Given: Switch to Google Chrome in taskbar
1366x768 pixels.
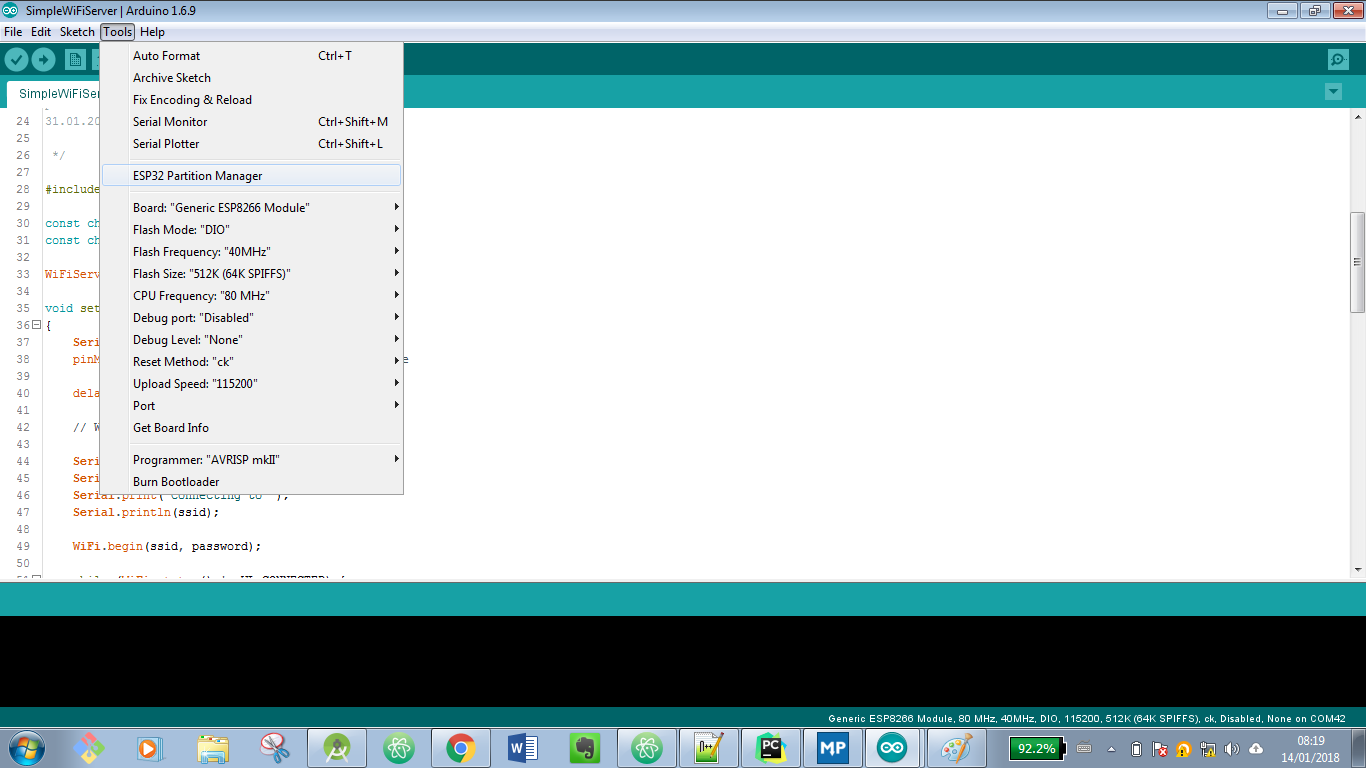Looking at the screenshot, I should pyautogui.click(x=461, y=747).
